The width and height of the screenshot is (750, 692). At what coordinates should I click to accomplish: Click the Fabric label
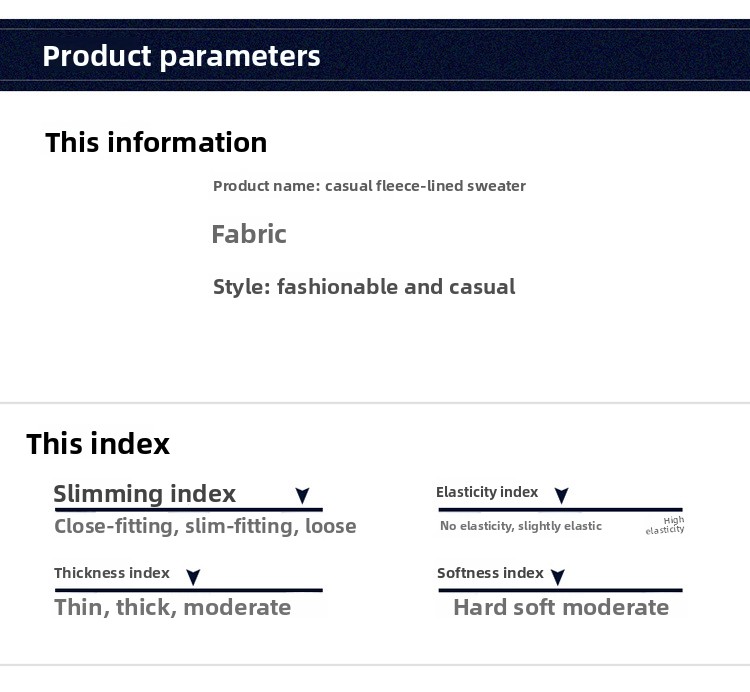click(x=249, y=235)
